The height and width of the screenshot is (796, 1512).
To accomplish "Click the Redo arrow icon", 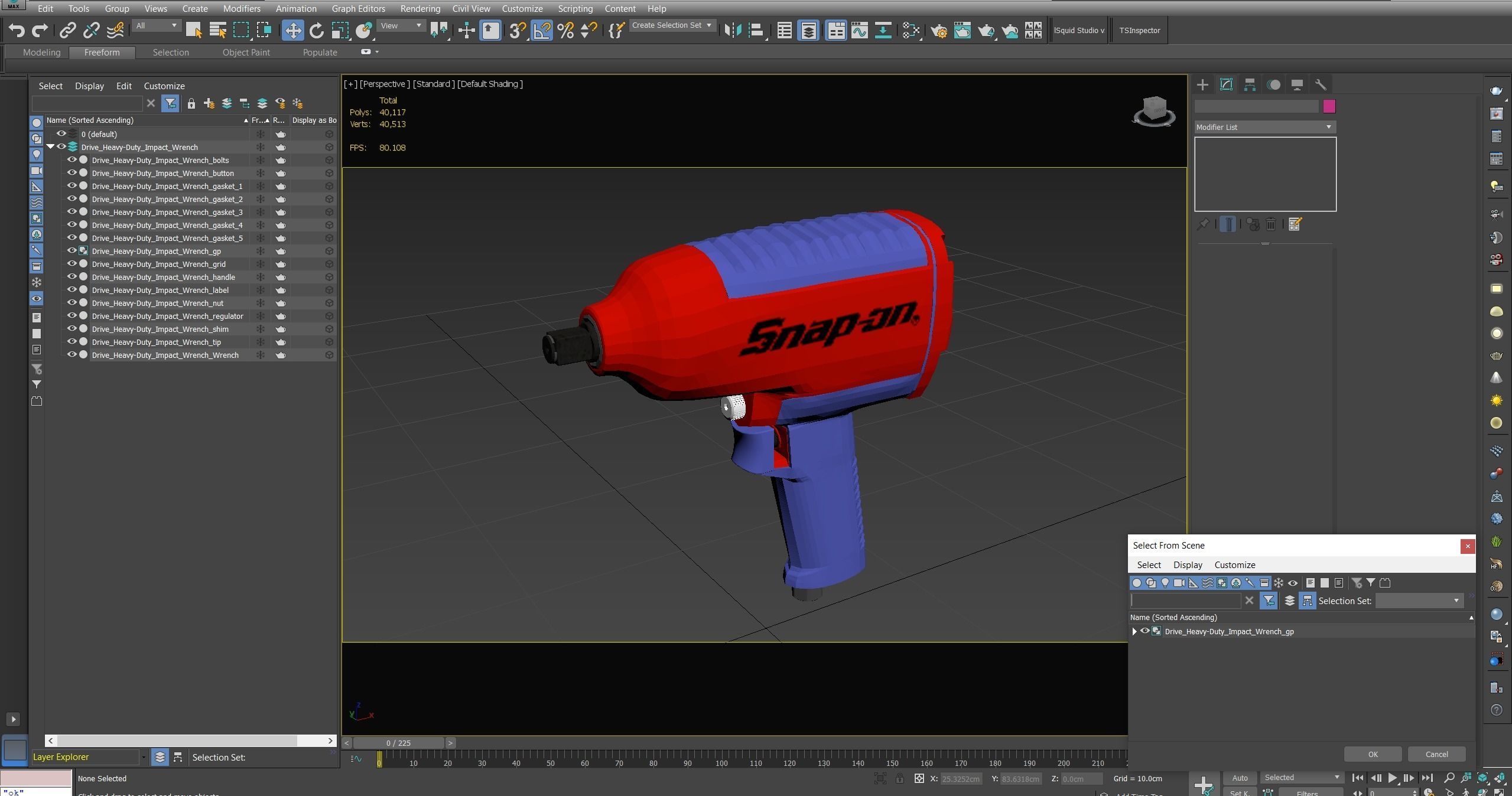I will [x=40, y=30].
